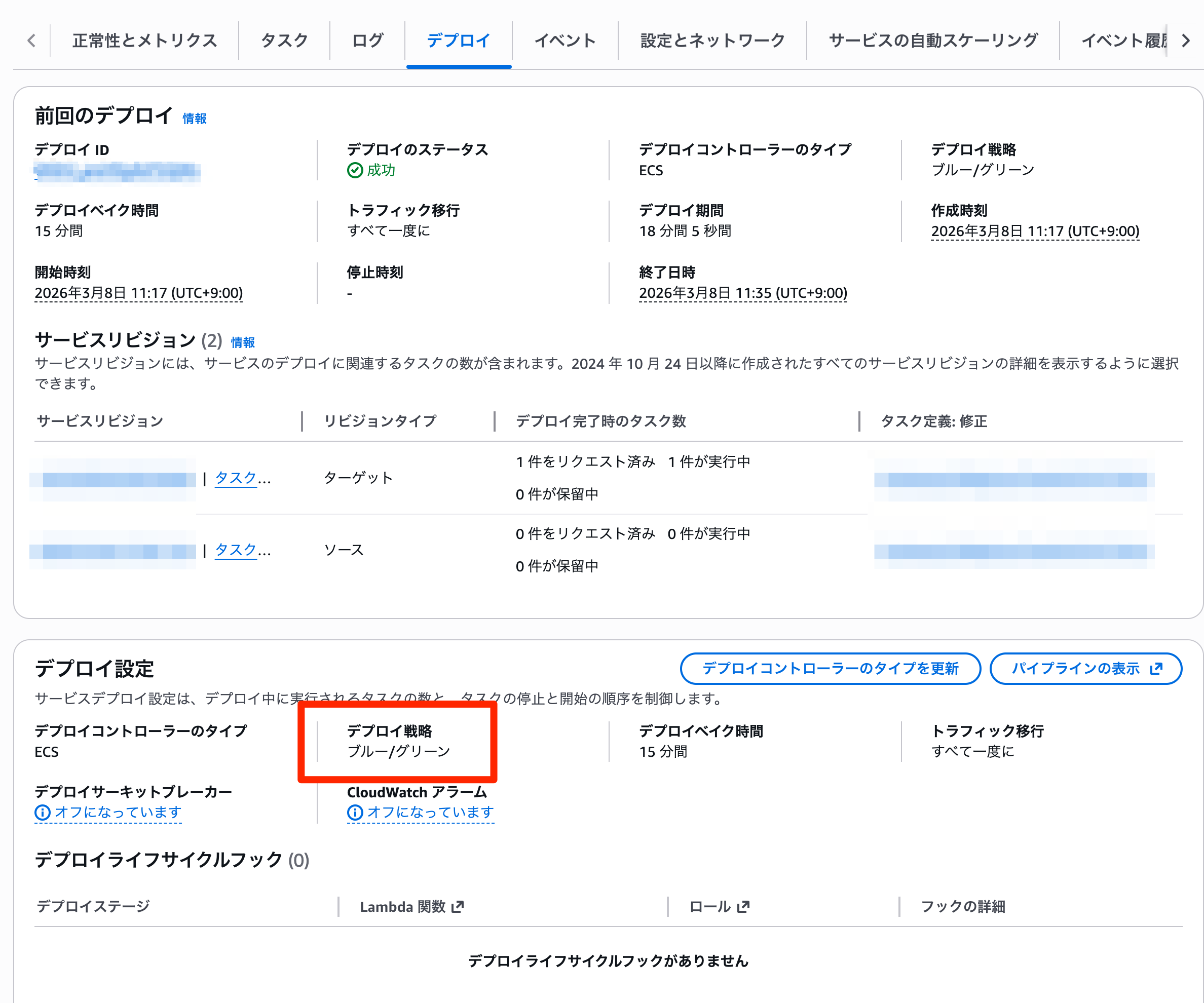Click the green success check icon beside 成功
The image size is (1204, 1003).
click(355, 170)
